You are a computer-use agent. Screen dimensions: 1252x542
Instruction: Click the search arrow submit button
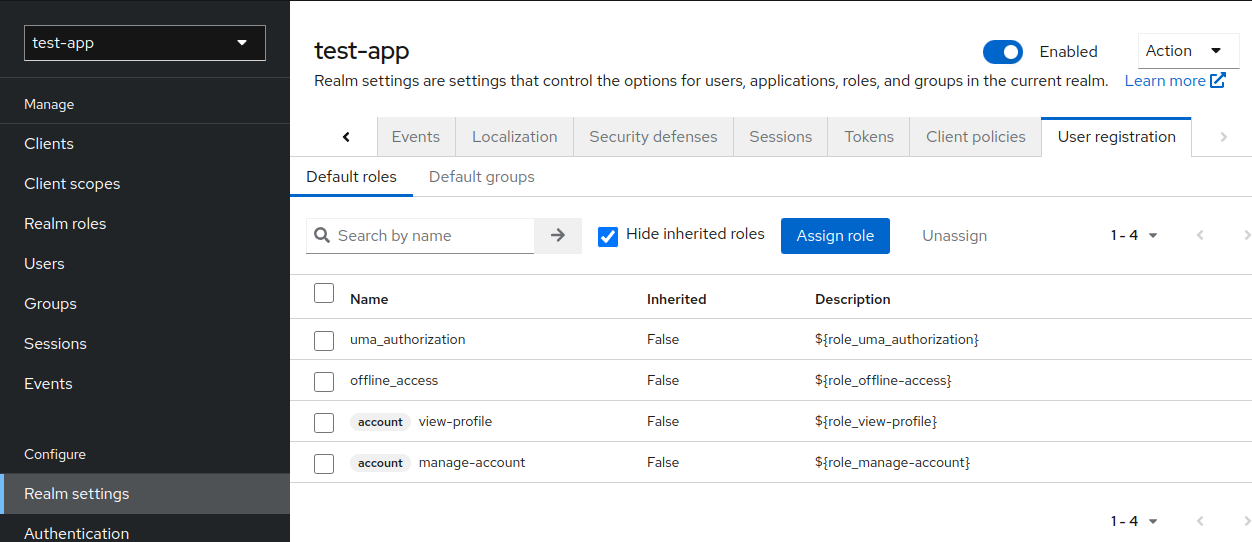(558, 236)
